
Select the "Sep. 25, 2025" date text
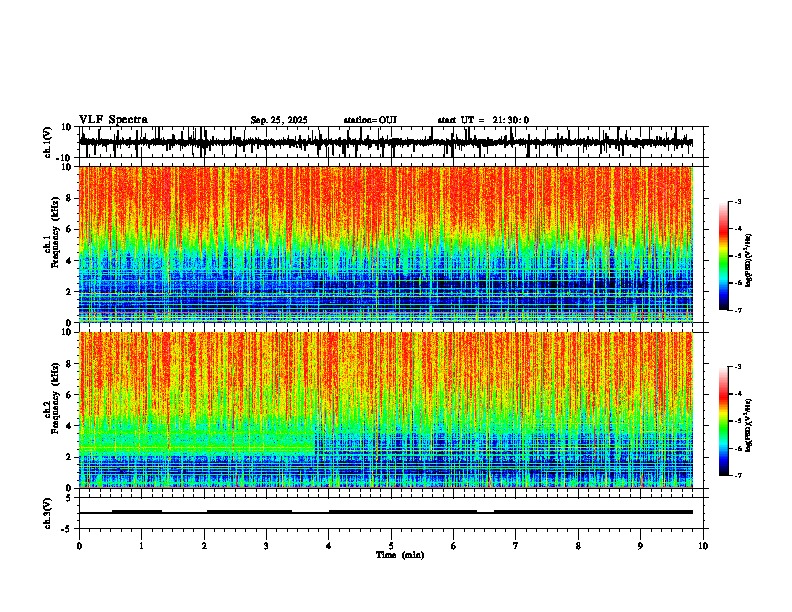pyautogui.click(x=279, y=120)
